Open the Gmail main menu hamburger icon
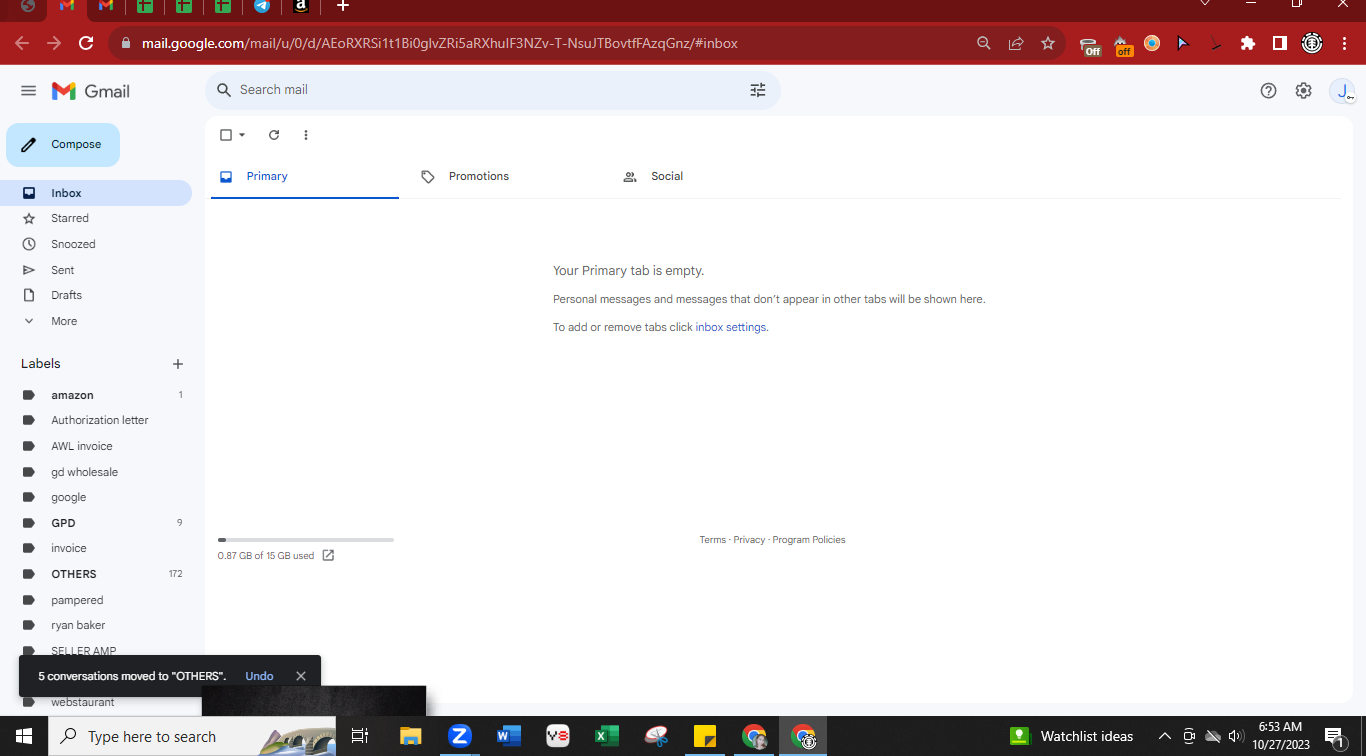This screenshot has width=1366, height=756. [x=28, y=91]
